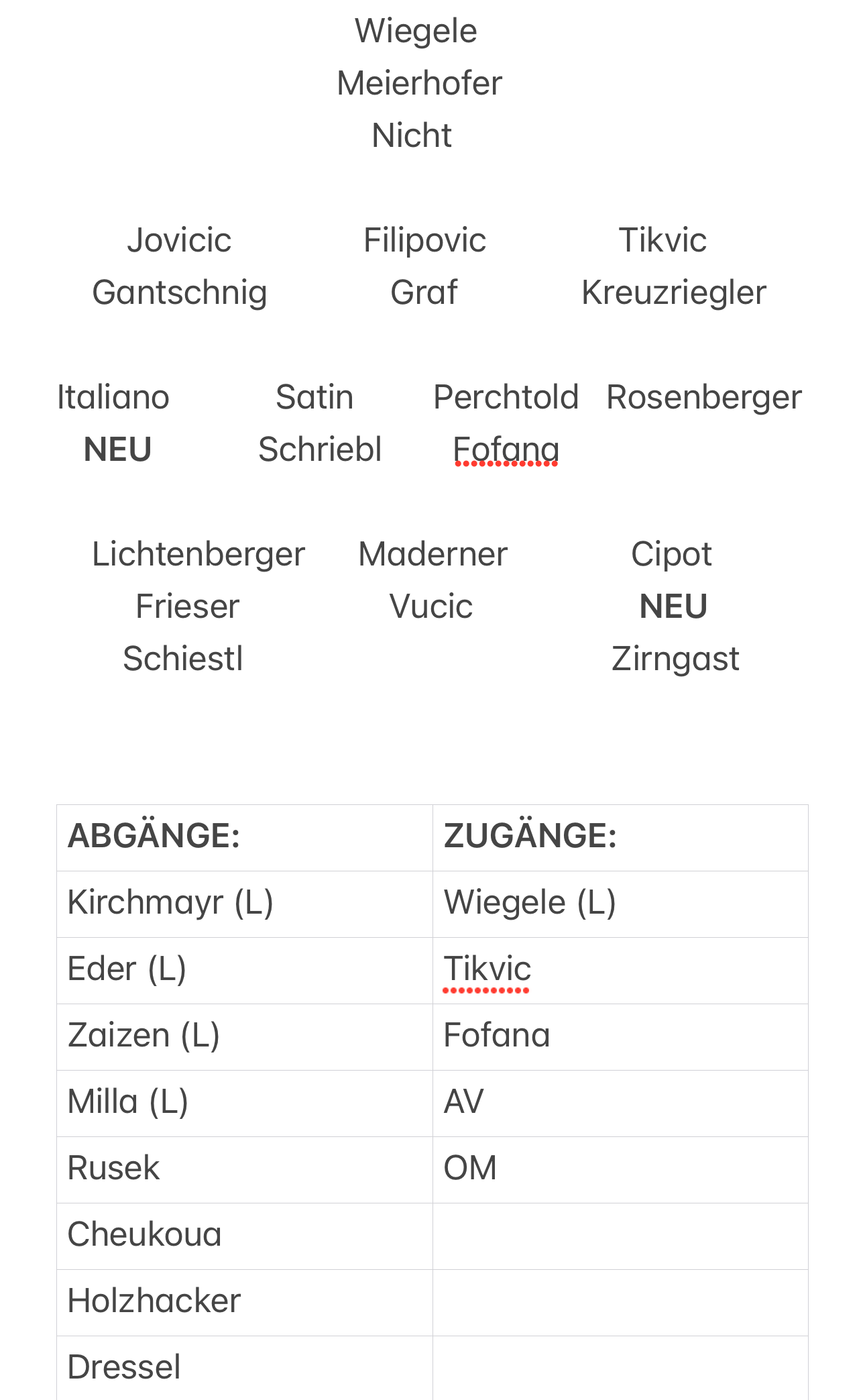
Task: Place cursor on Meierhofer text
Action: pos(419,84)
